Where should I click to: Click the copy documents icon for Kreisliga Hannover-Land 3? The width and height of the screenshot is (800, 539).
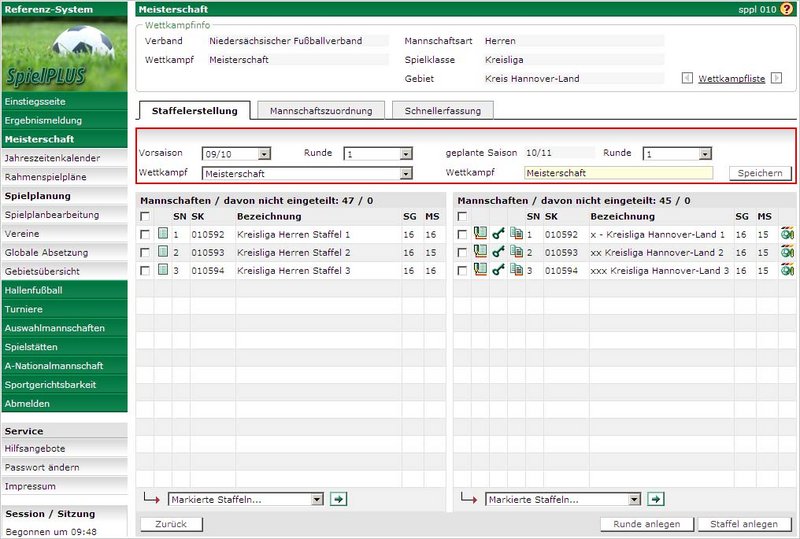click(x=516, y=270)
